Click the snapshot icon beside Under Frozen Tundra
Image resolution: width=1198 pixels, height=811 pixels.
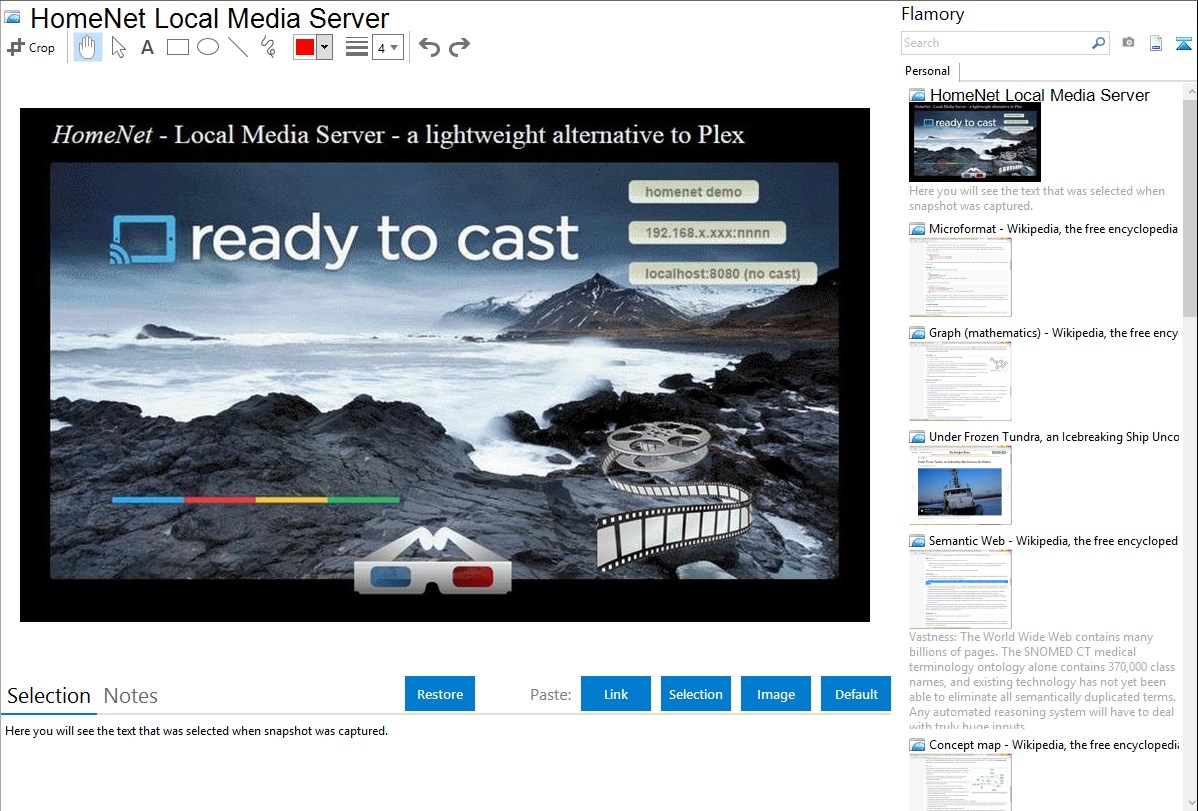[917, 437]
